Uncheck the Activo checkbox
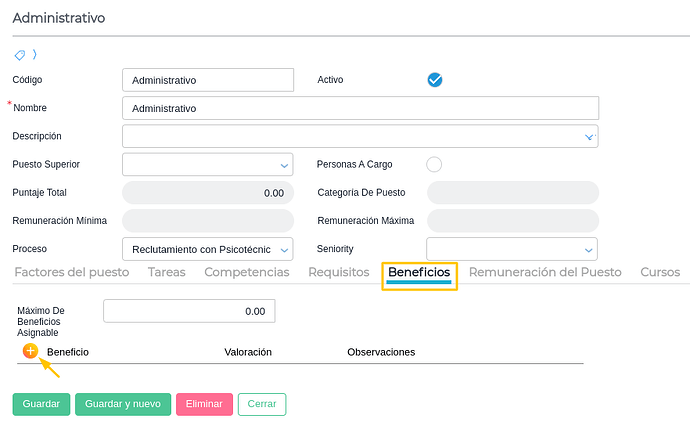Image resolution: width=690 pixels, height=432 pixels. click(x=434, y=80)
